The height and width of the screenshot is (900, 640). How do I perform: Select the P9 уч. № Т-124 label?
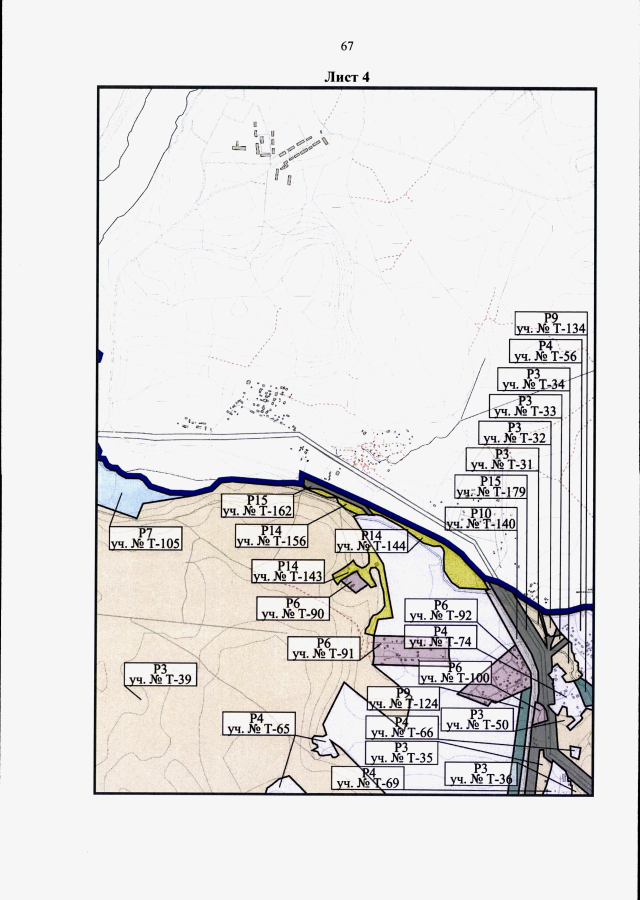tap(403, 698)
